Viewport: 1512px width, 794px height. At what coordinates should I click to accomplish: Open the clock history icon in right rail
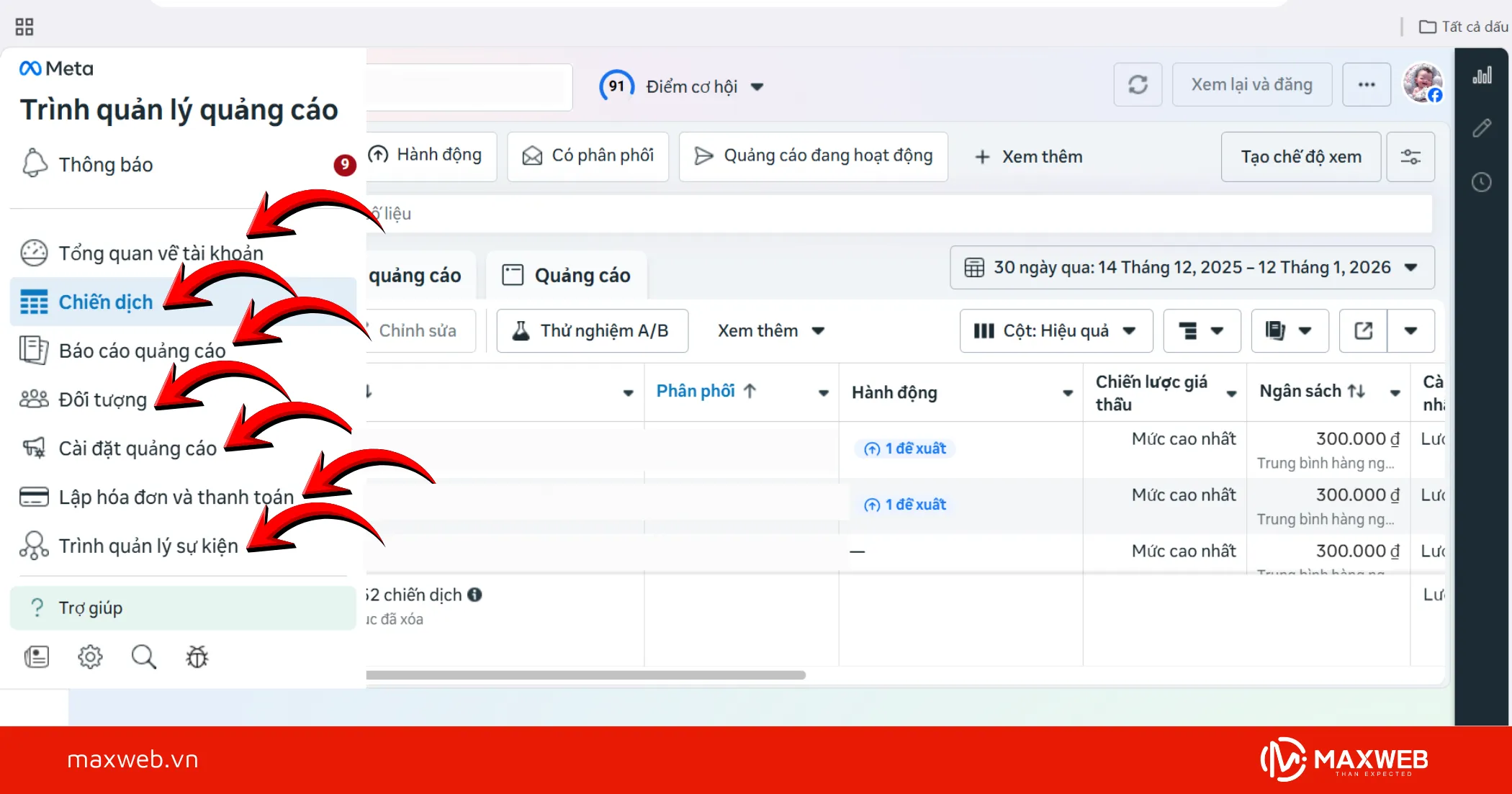(1482, 182)
